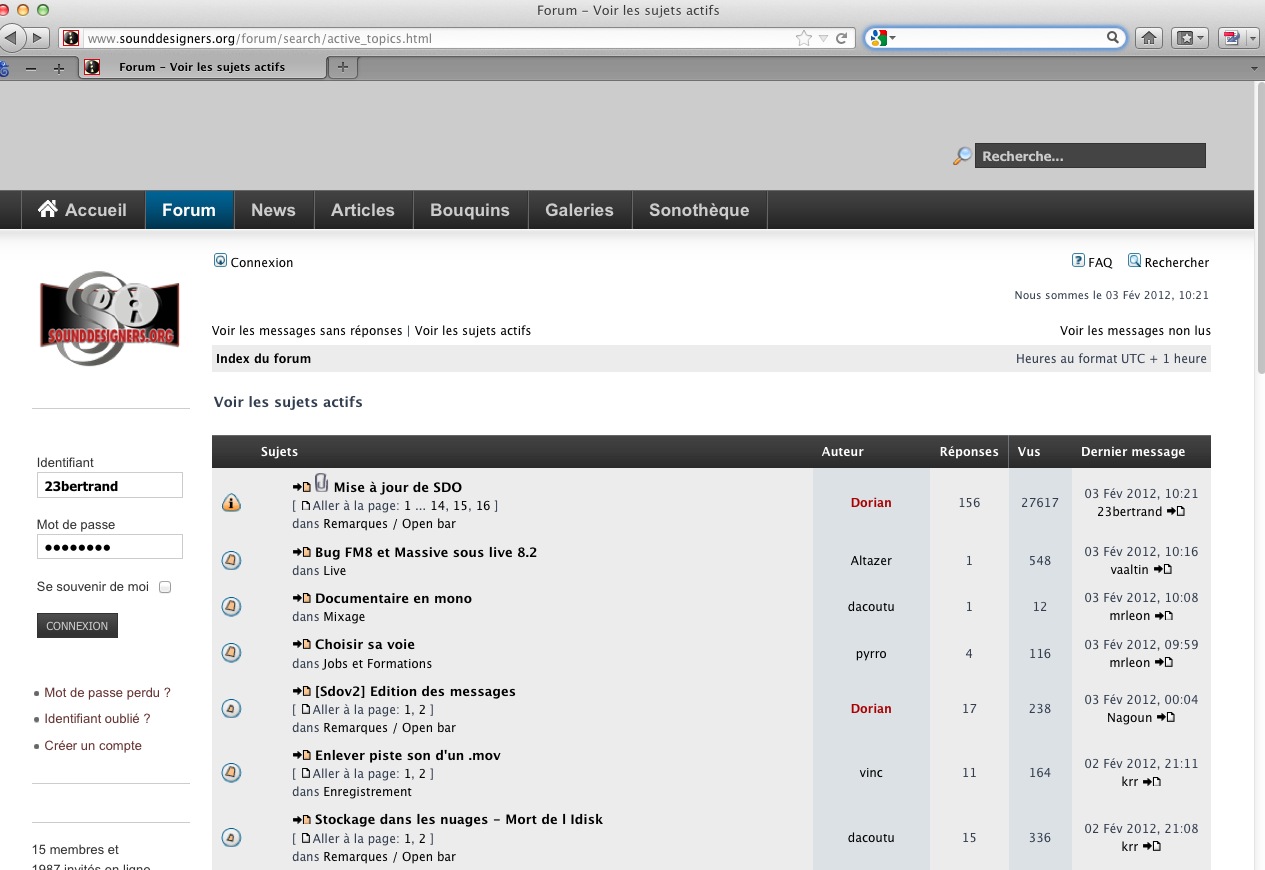Viewport: 1265px width, 870px height.
Task: Click the SoundDesigners.org logo
Action: pos(109,318)
